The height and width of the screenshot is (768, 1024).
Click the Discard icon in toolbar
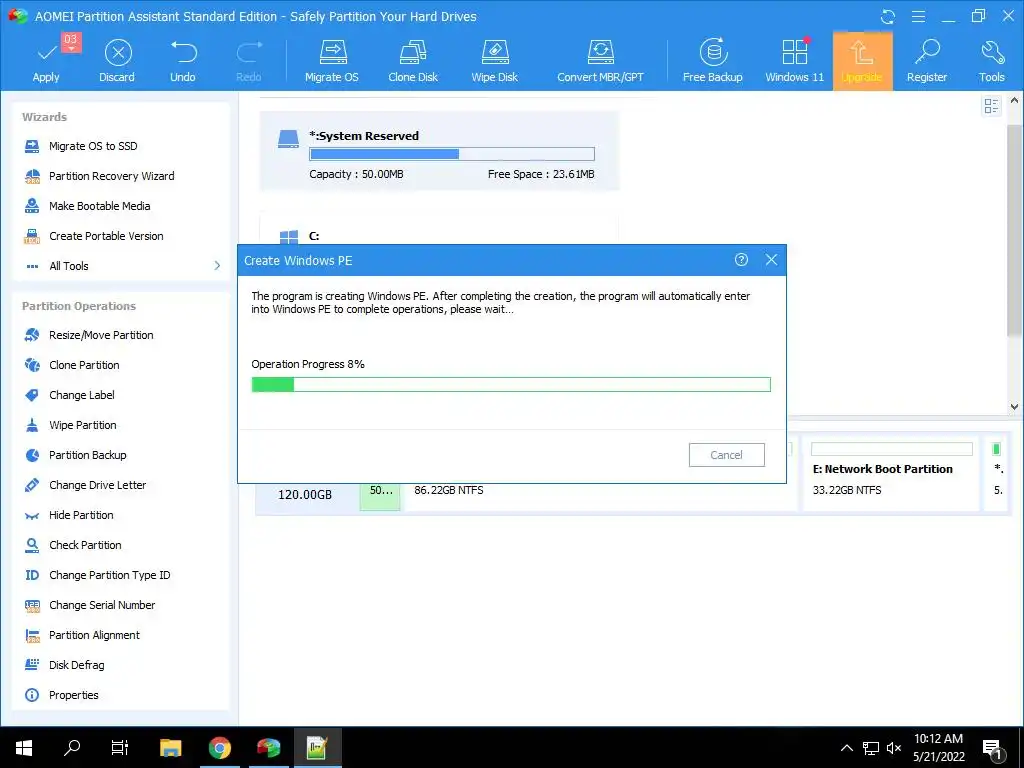(118, 52)
